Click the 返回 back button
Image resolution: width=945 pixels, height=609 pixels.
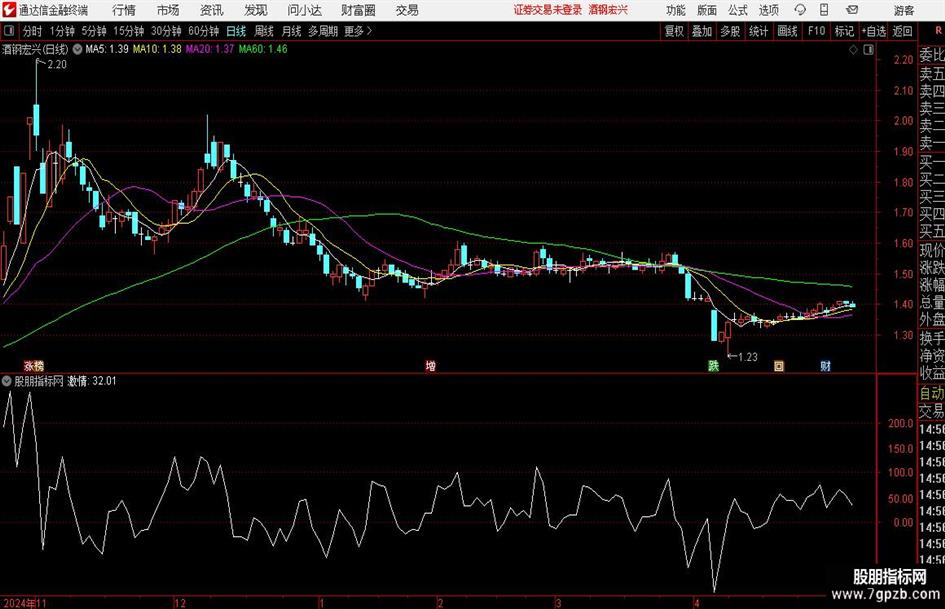point(902,31)
